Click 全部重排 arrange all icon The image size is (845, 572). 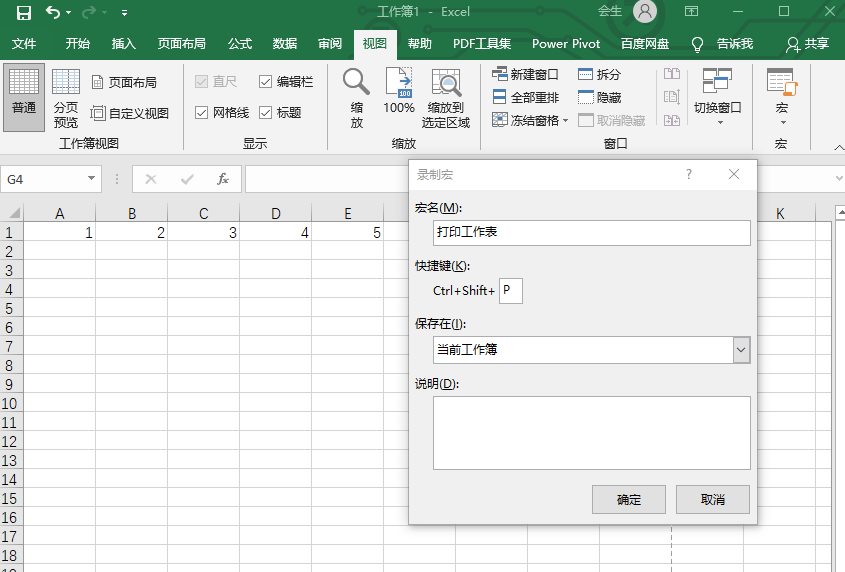(500, 97)
